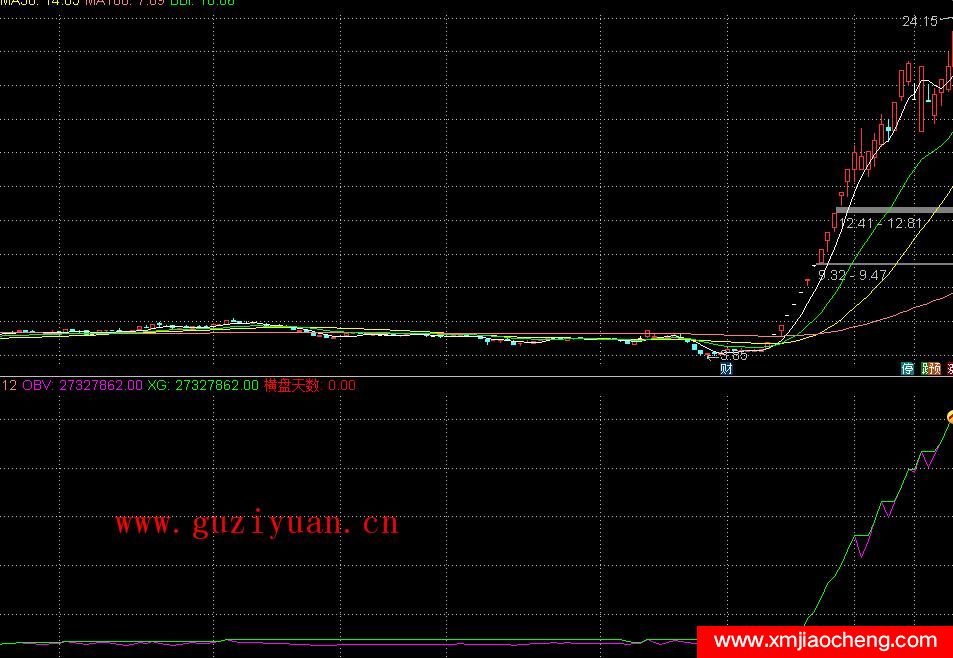Click the divider between price and OBV panels
The image size is (953, 658).
tap(476, 377)
